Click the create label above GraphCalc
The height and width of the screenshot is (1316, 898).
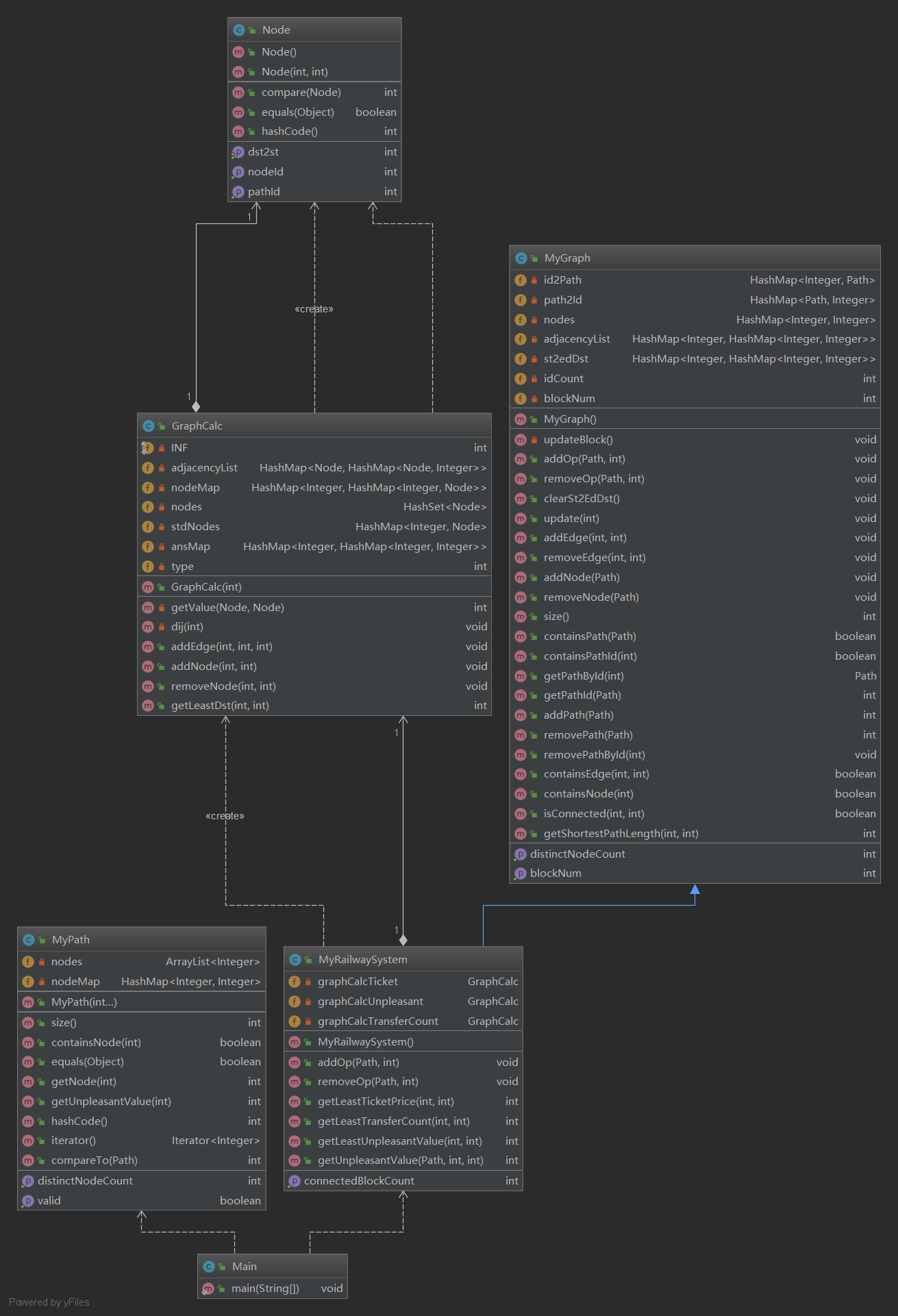coord(314,309)
